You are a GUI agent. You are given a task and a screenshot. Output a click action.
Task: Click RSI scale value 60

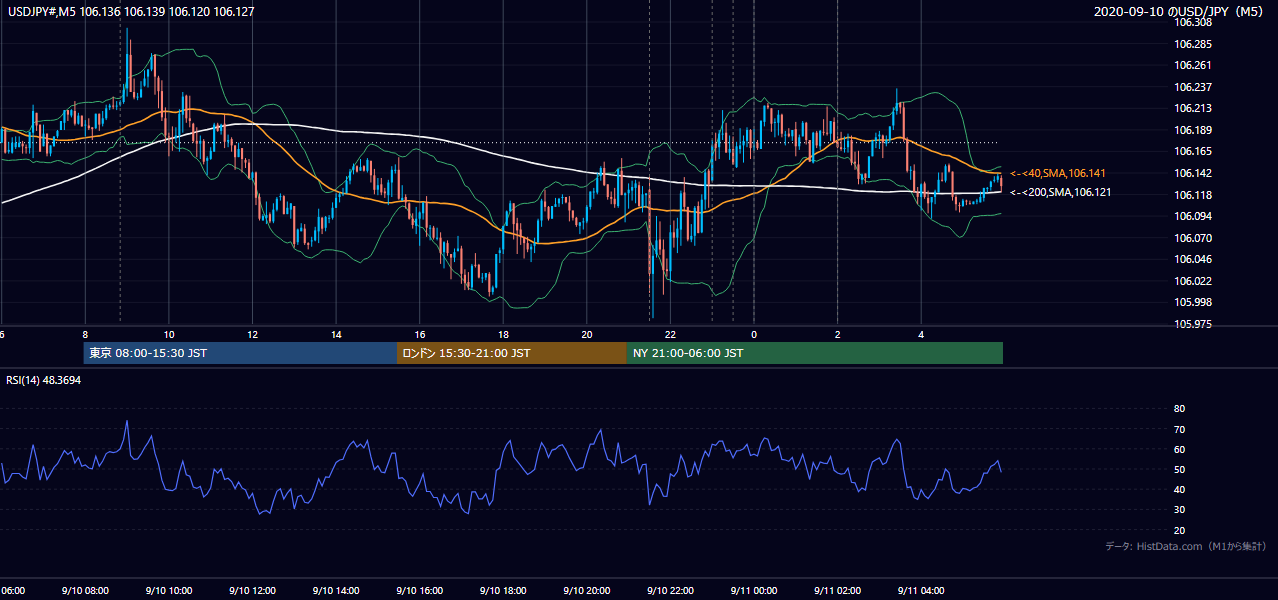click(1179, 449)
